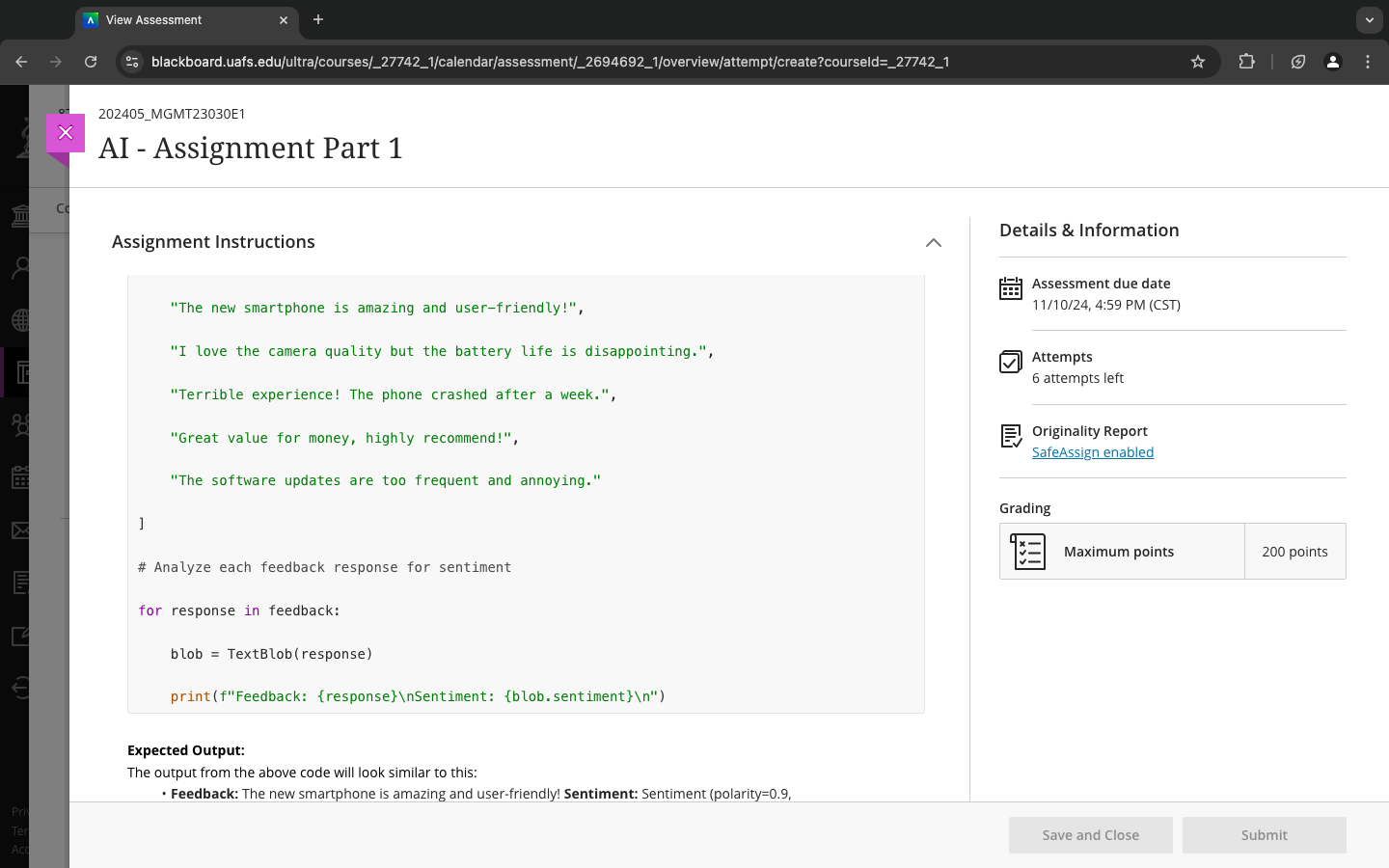Click the print statement code line
The height and width of the screenshot is (868, 1389).
[418, 696]
